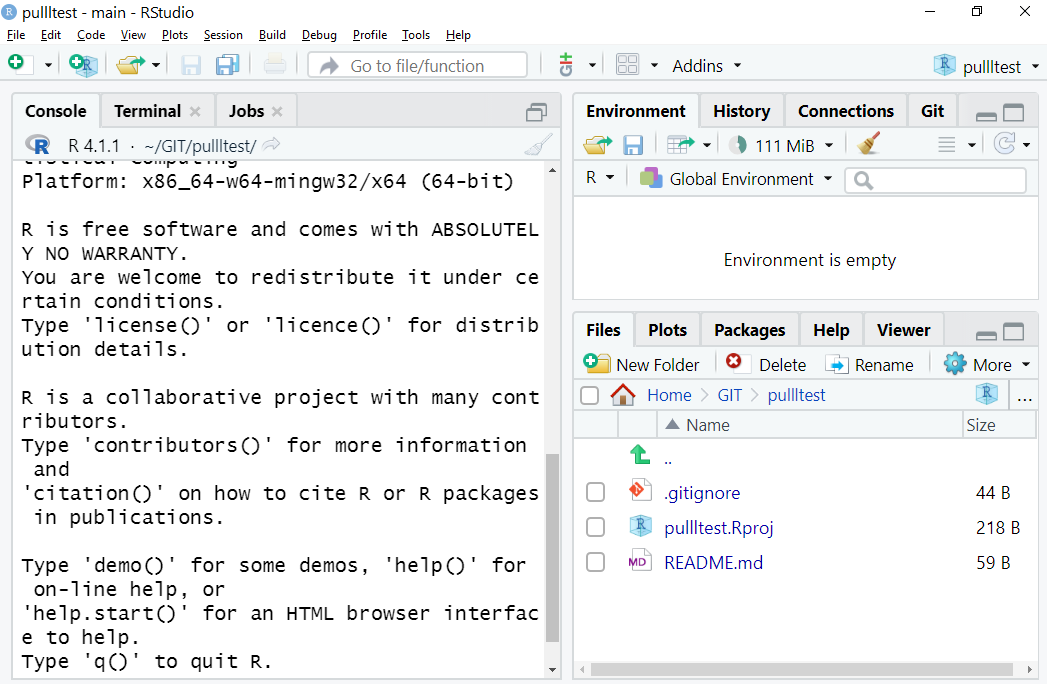Image resolution: width=1047 pixels, height=684 pixels.
Task: Expand the Addins dropdown
Action: tap(706, 64)
